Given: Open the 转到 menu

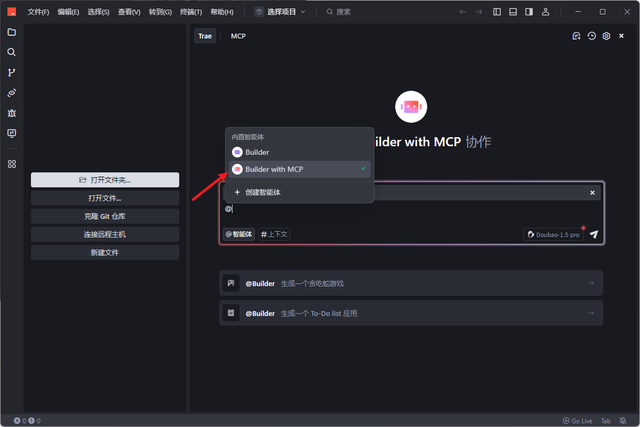Looking at the screenshot, I should pyautogui.click(x=160, y=12).
